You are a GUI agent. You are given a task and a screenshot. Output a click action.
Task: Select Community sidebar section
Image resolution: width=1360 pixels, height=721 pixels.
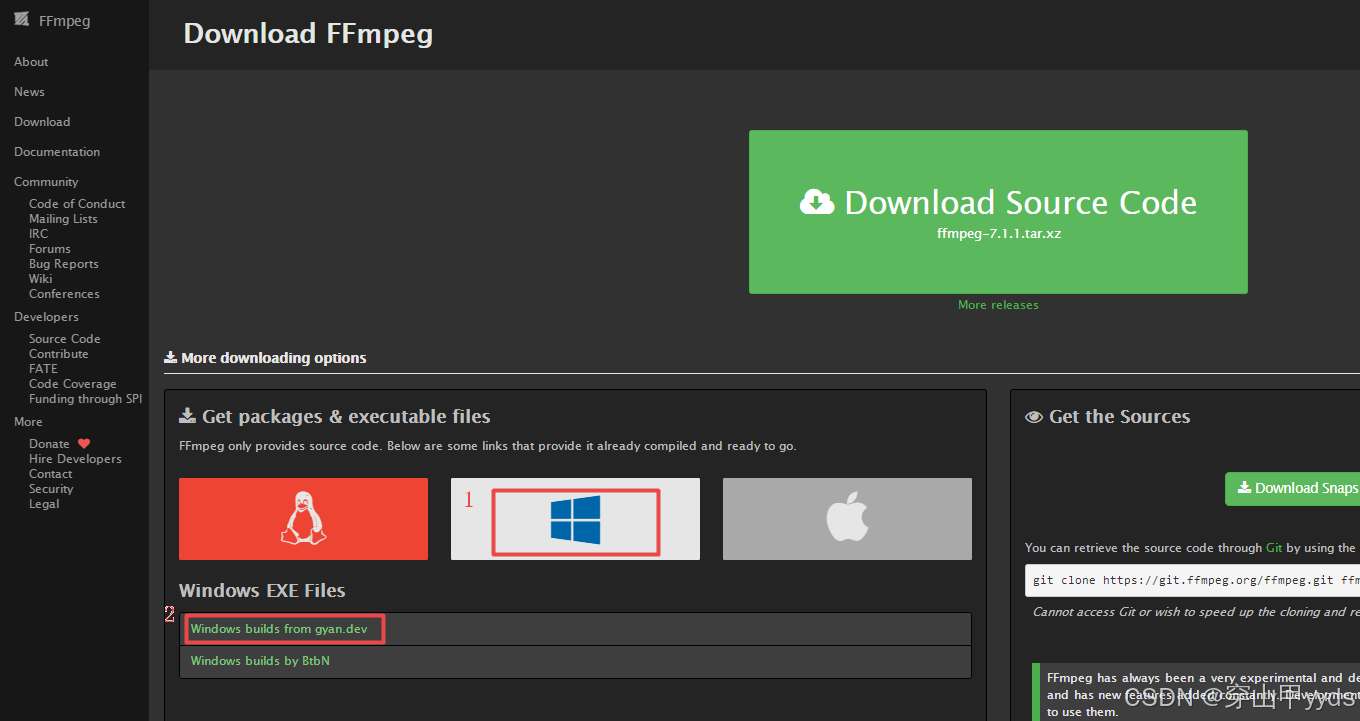[x=46, y=182]
